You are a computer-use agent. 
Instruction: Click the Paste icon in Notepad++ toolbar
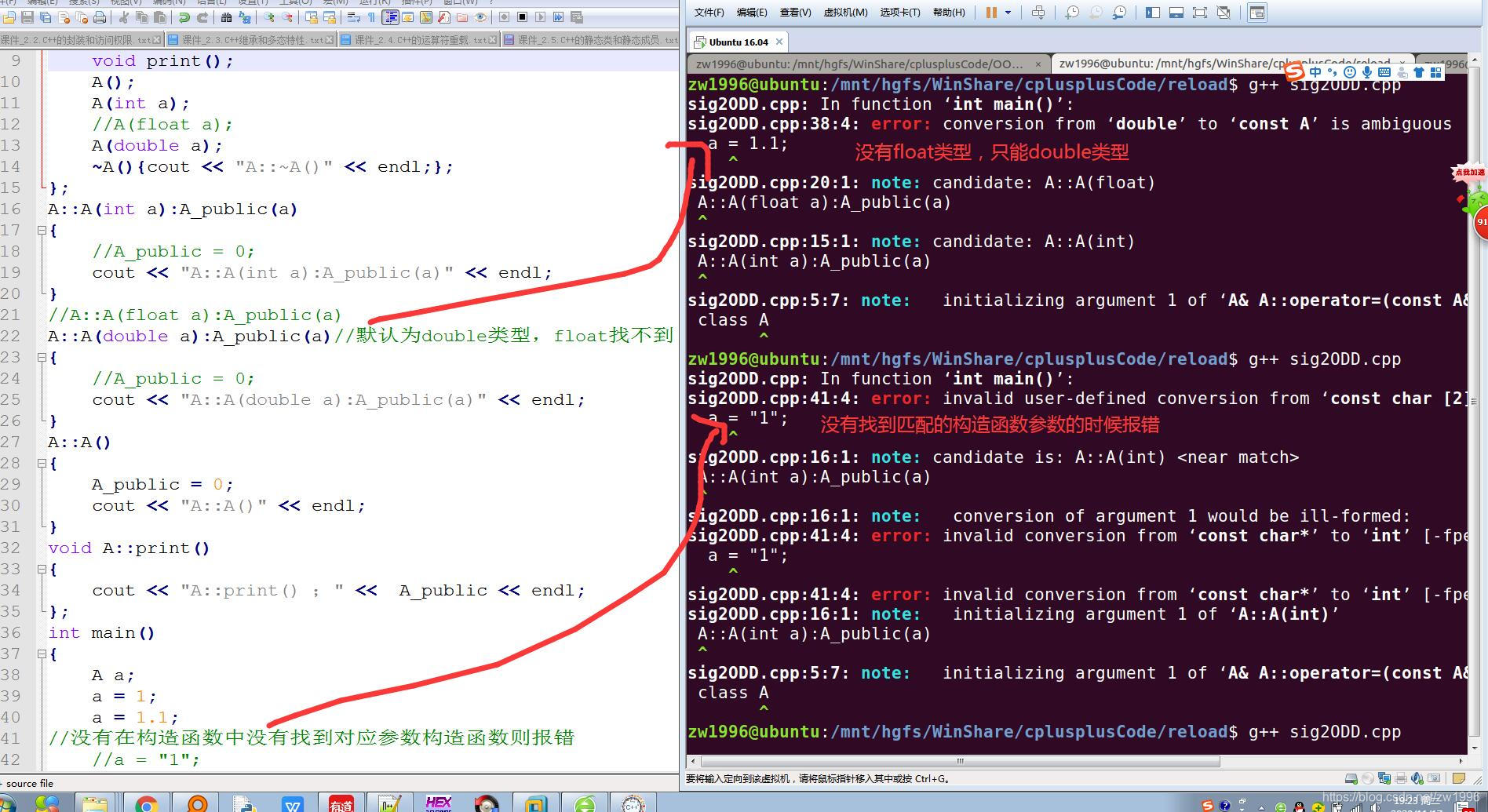pos(160,16)
